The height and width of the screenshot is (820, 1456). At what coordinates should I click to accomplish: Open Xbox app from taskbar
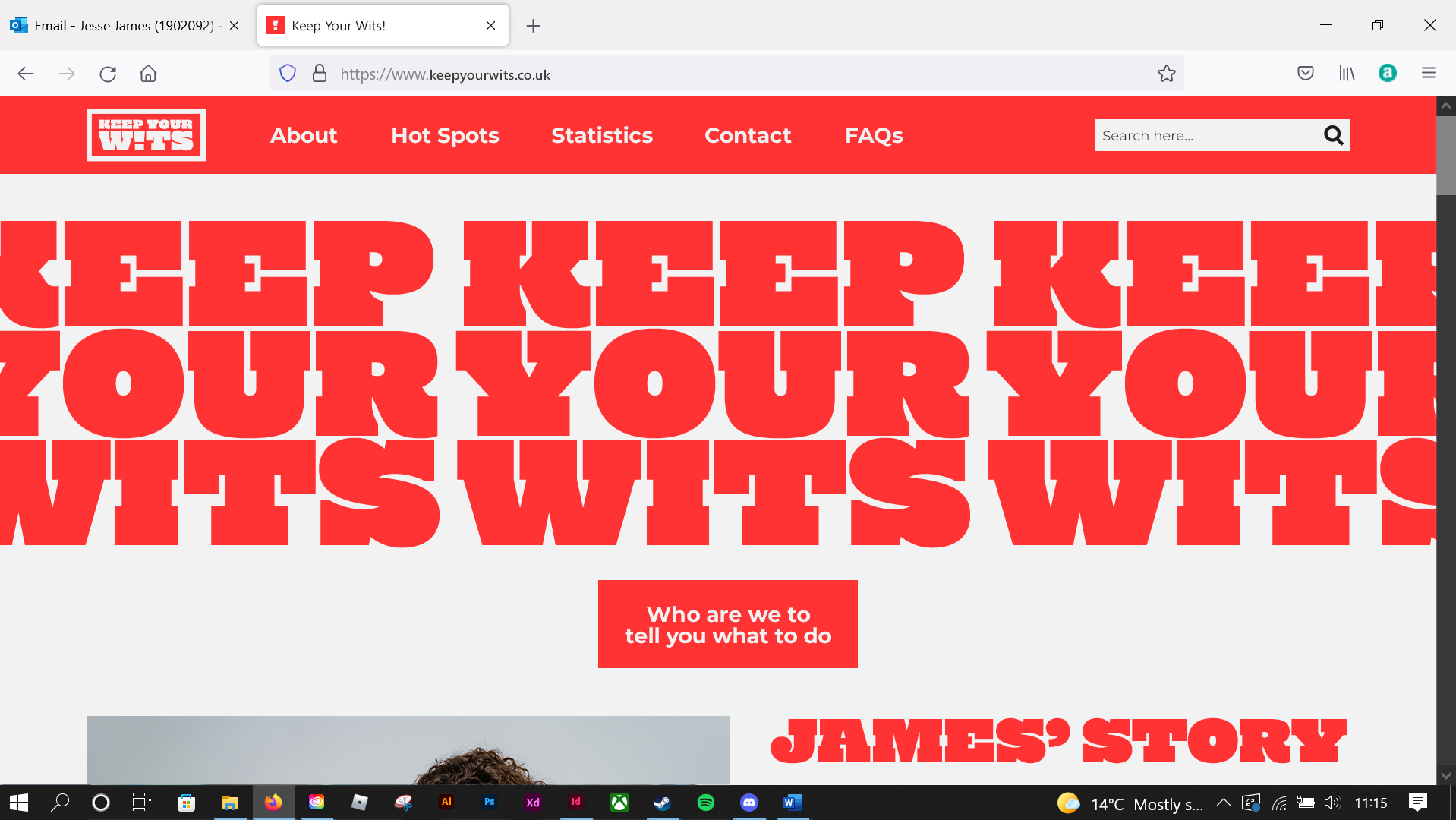coord(619,803)
